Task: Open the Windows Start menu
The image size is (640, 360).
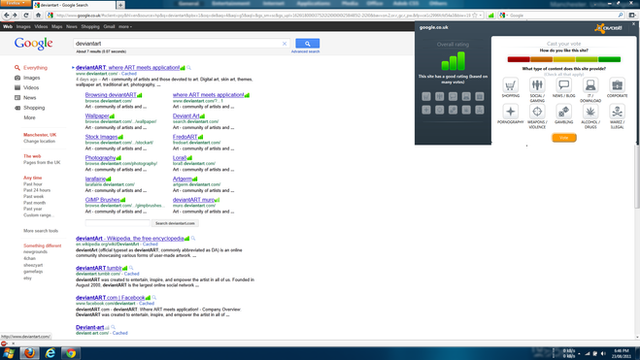Action: (8, 353)
